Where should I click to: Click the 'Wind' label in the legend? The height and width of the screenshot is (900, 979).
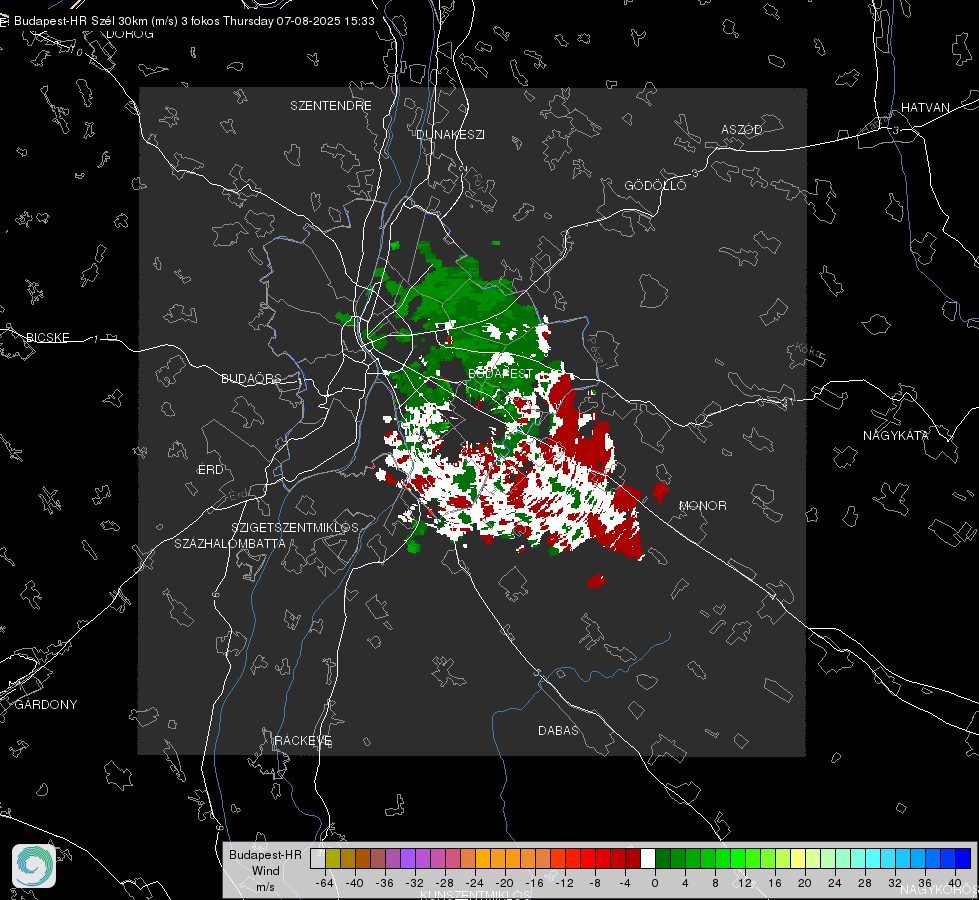tap(265, 871)
